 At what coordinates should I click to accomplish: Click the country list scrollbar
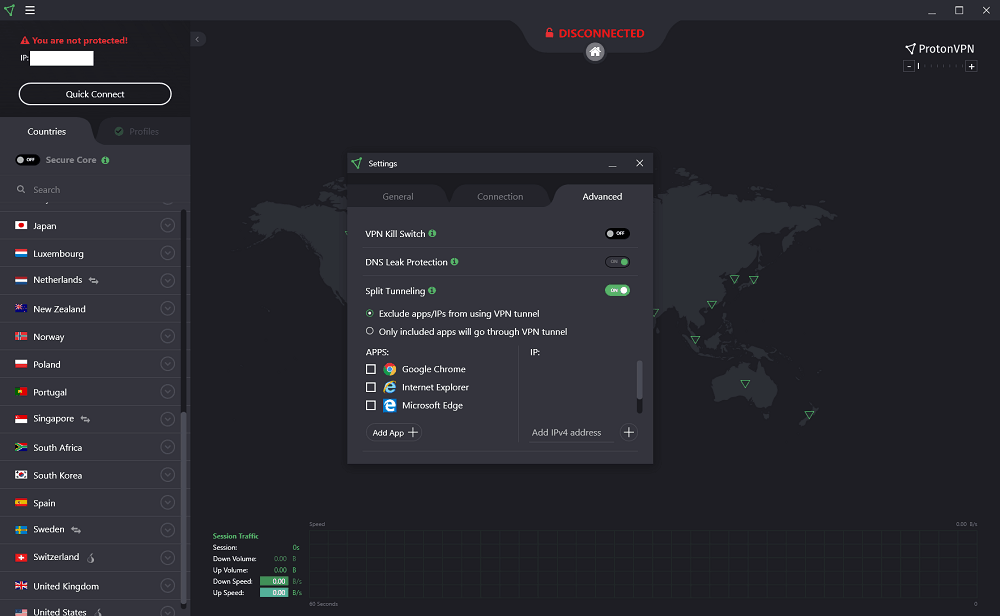pyautogui.click(x=184, y=508)
